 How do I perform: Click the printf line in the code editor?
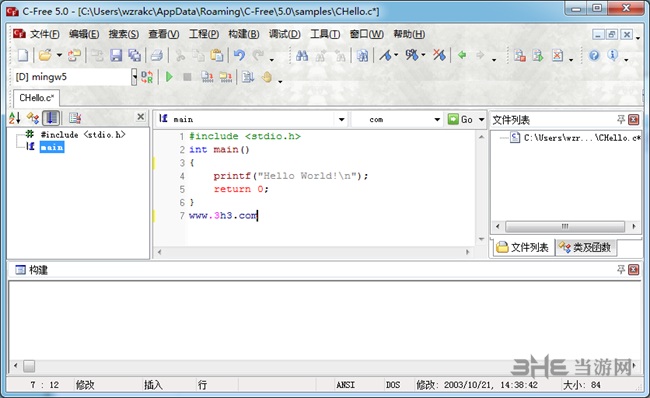point(291,176)
